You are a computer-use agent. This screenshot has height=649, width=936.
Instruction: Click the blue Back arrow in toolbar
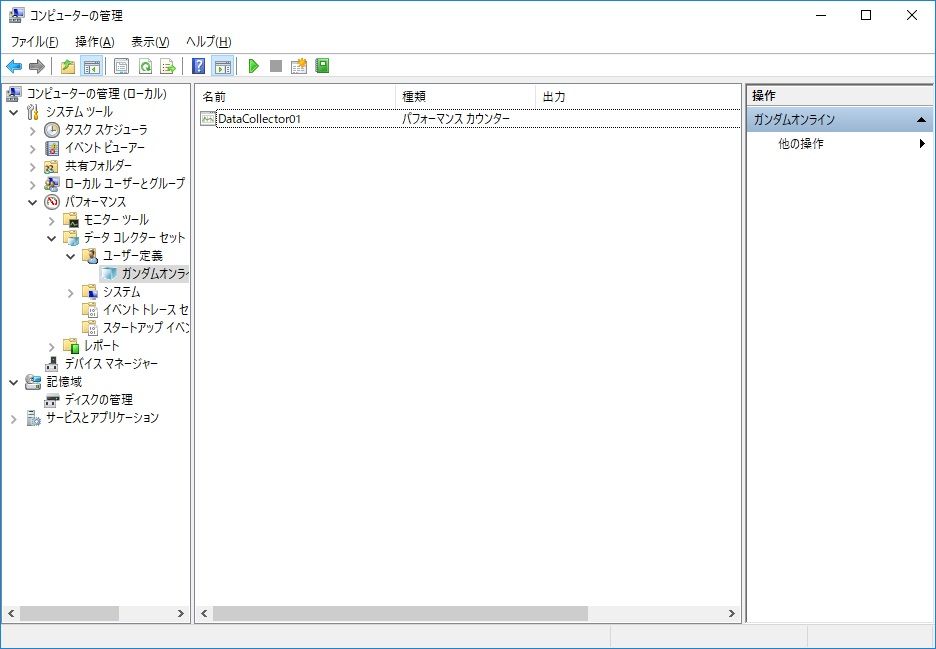[x=14, y=66]
